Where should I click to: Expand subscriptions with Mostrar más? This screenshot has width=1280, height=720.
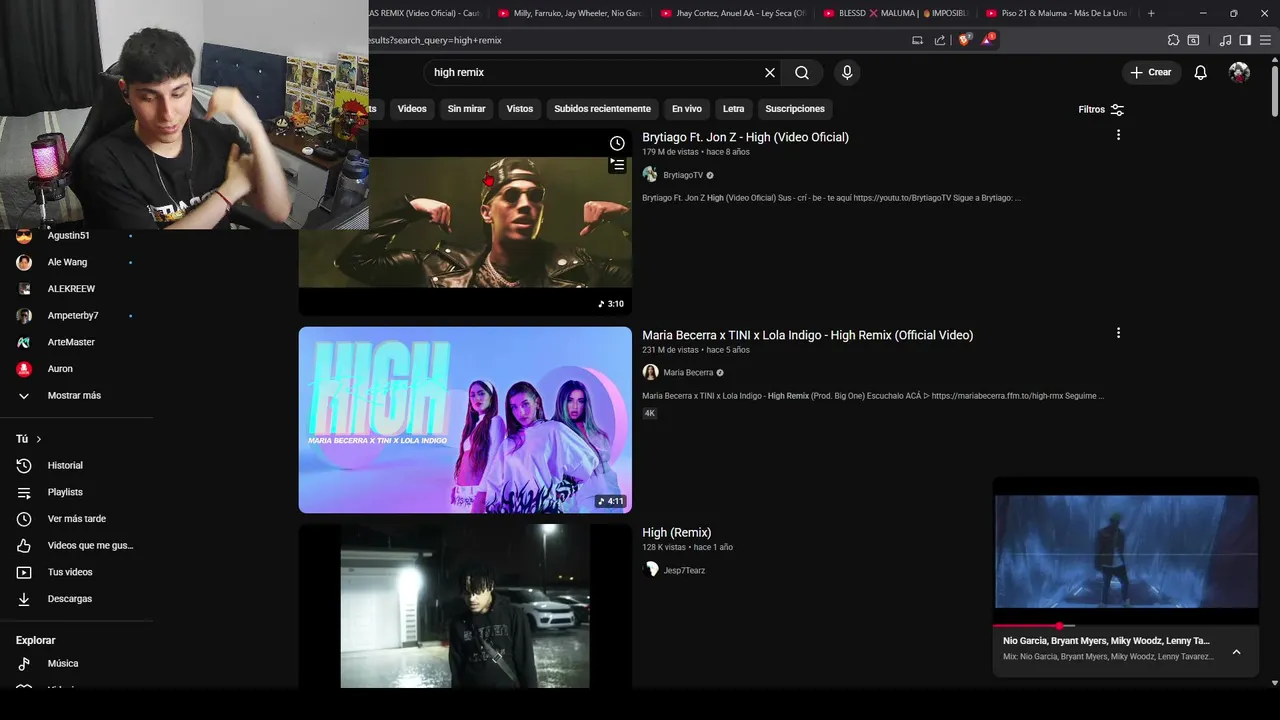[76, 395]
